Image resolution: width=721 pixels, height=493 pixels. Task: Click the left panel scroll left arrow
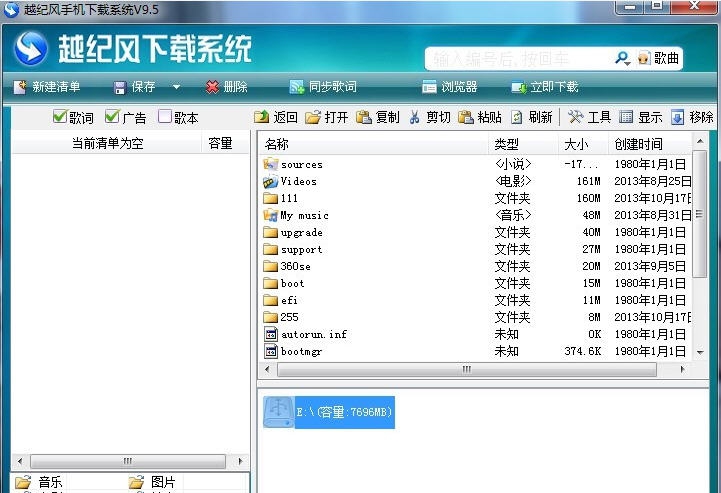tap(20, 461)
